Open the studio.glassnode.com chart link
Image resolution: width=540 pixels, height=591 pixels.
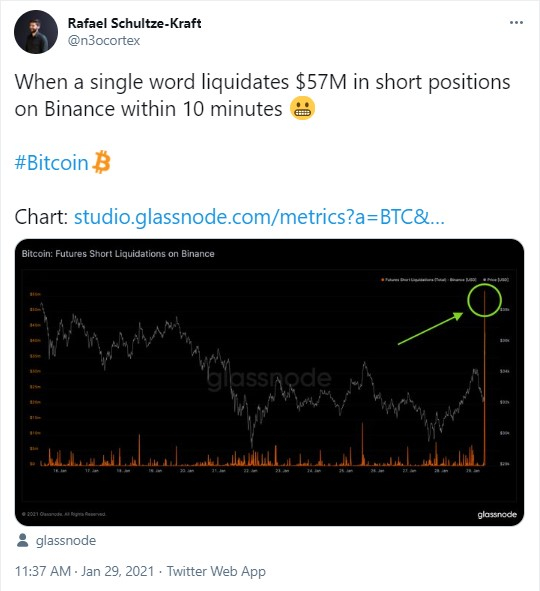point(259,217)
